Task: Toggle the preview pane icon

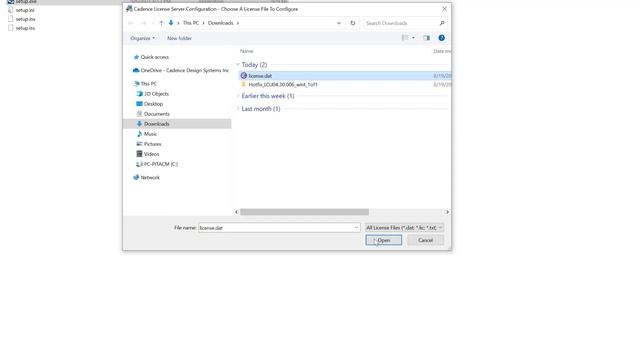Action: click(x=427, y=38)
